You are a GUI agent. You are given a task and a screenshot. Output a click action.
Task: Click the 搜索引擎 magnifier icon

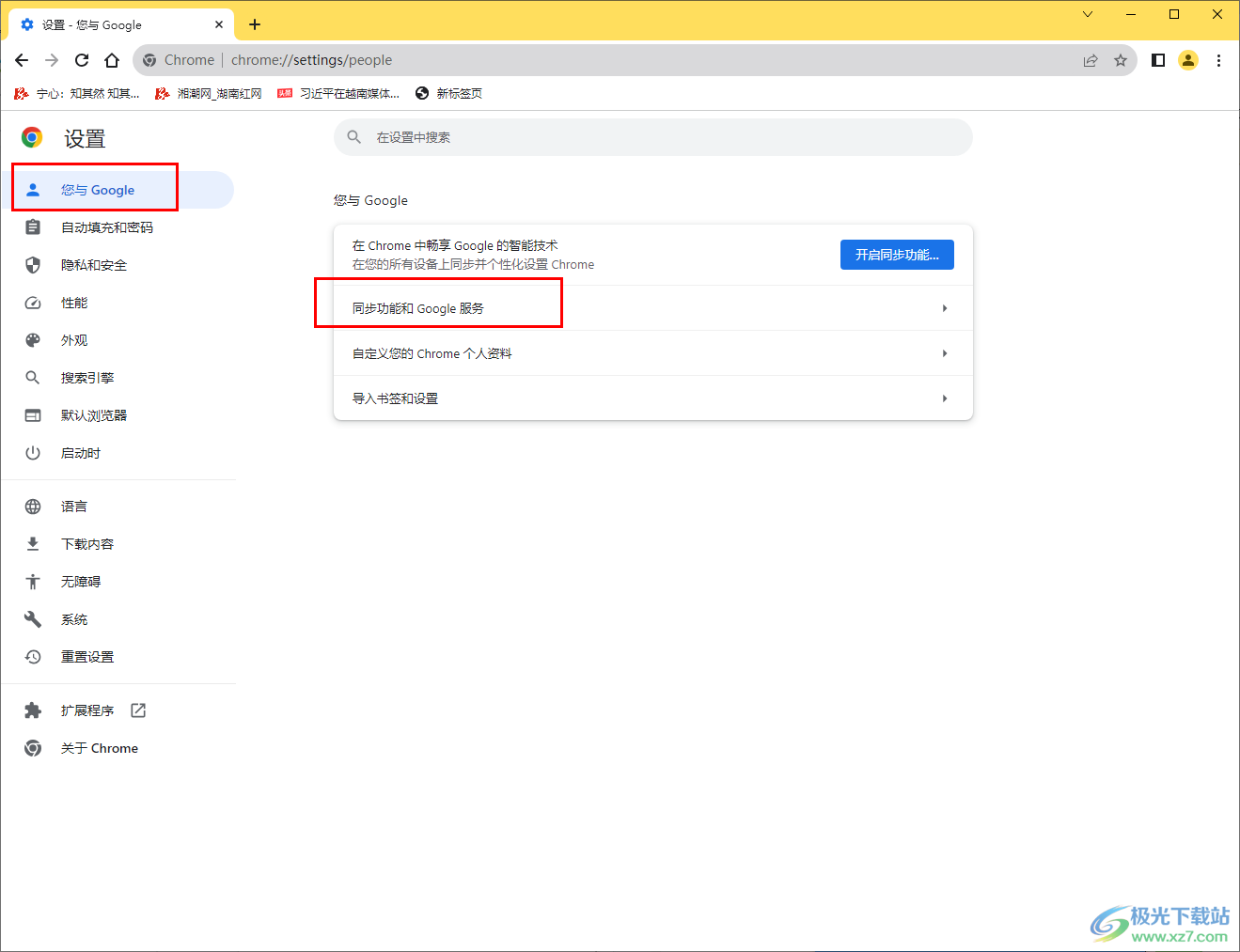pos(33,378)
